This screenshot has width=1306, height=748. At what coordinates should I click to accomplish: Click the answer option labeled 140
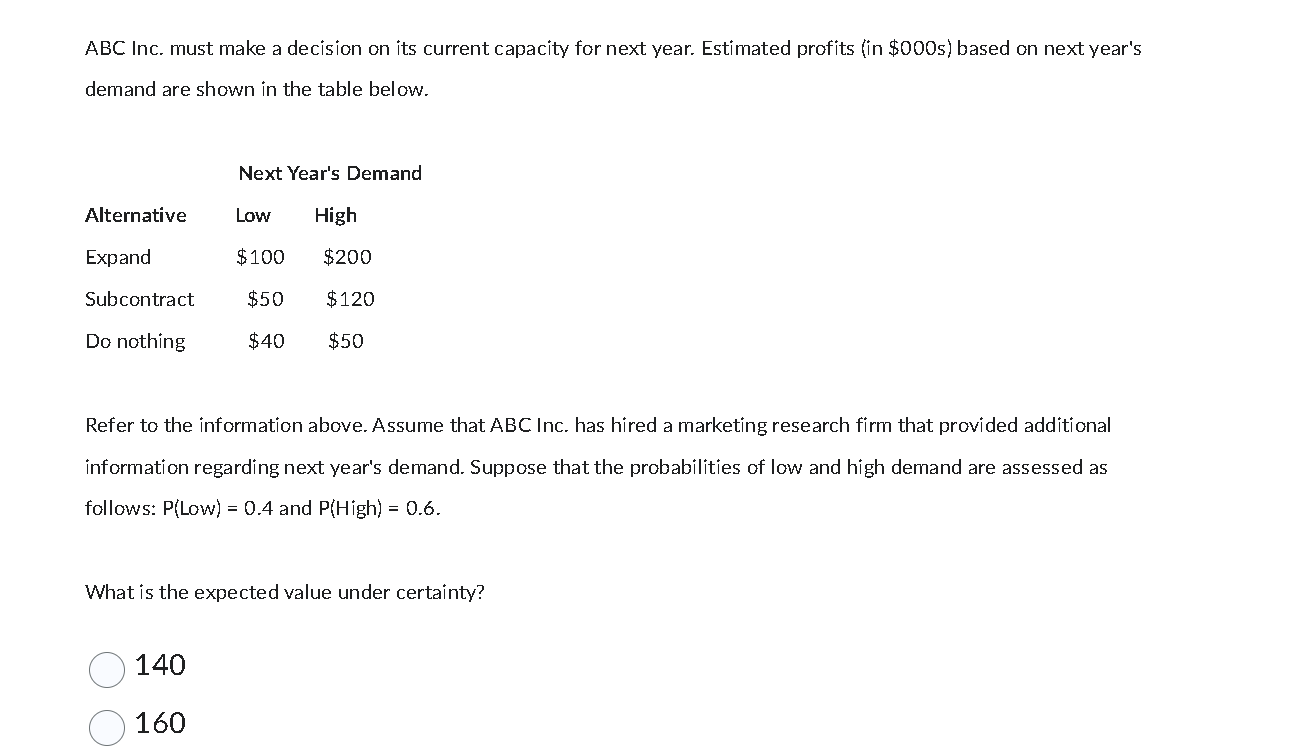click(160, 665)
